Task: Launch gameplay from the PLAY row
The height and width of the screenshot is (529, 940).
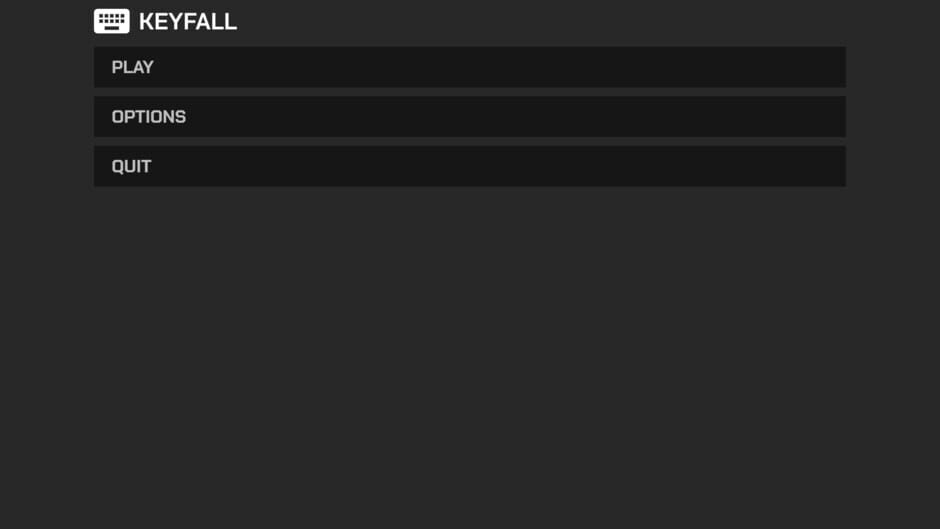Action: 469,67
